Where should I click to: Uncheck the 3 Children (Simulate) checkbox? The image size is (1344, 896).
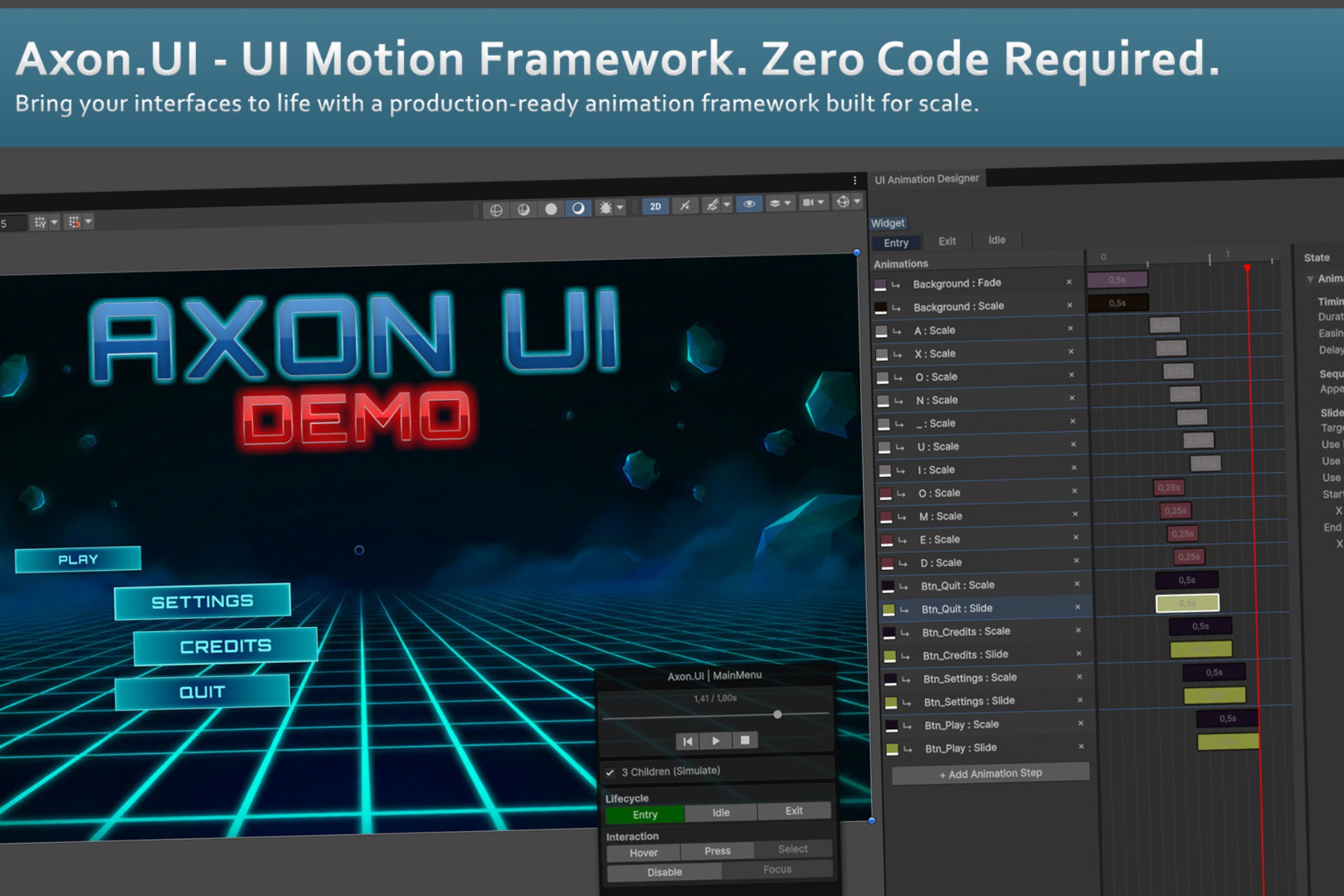pos(610,773)
